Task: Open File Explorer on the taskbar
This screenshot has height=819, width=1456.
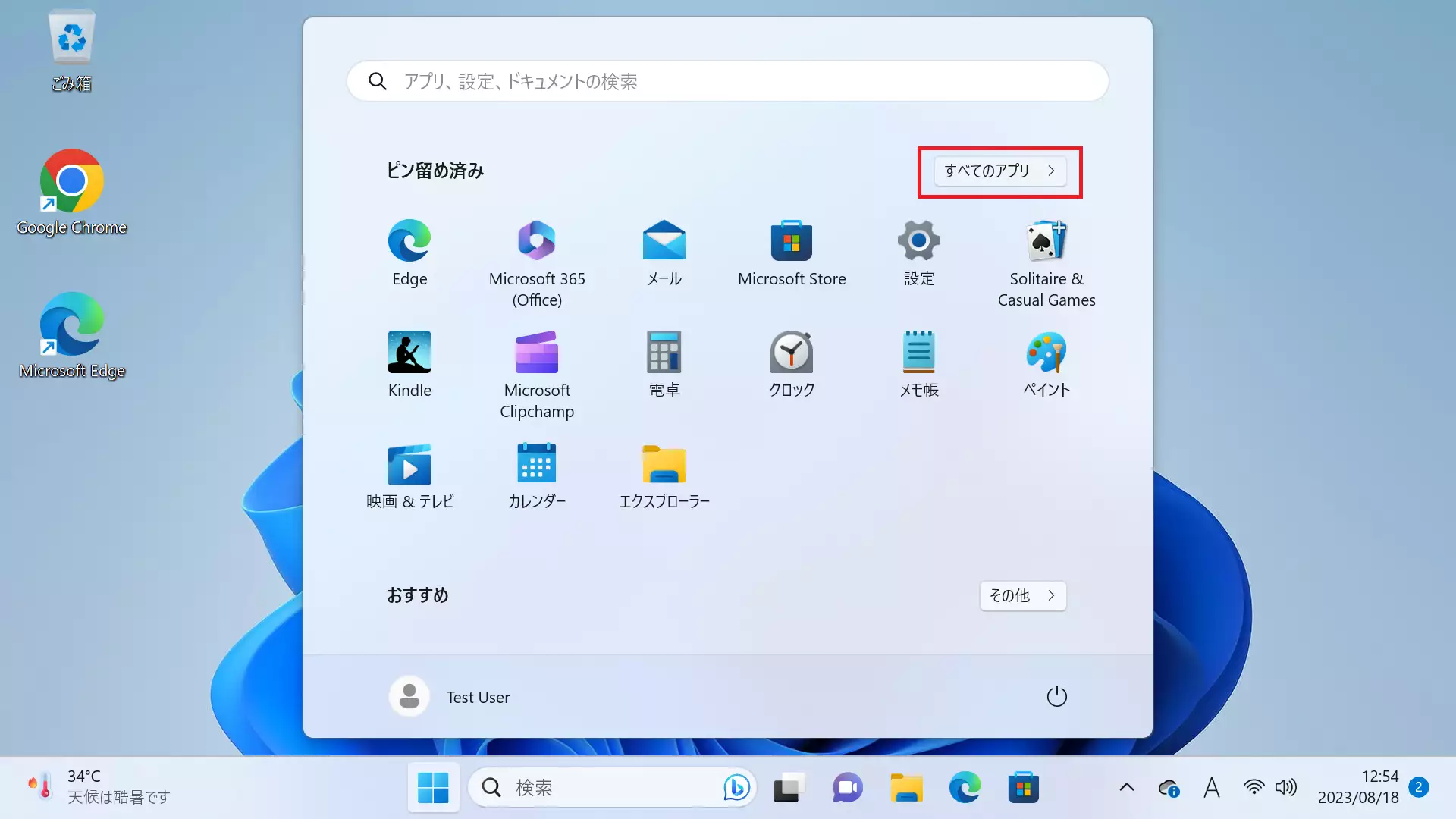Action: point(906,788)
